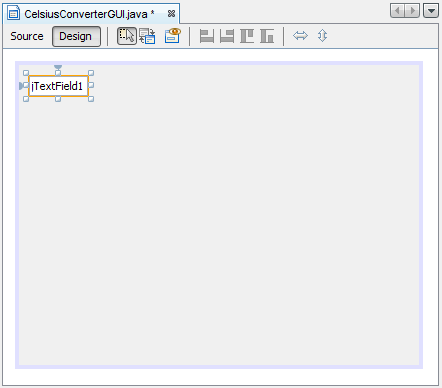The height and width of the screenshot is (388, 442).
Task: Align components bottom in row
Action: tap(267, 36)
